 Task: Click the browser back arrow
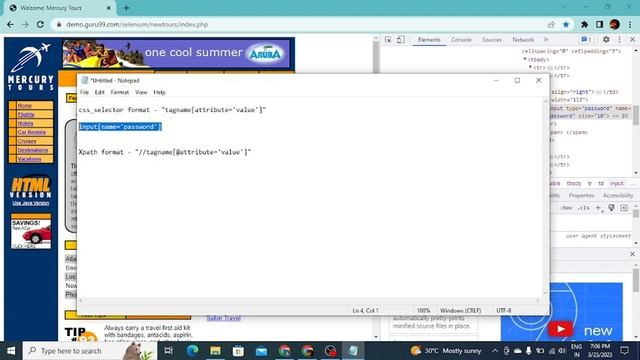tap(10, 24)
